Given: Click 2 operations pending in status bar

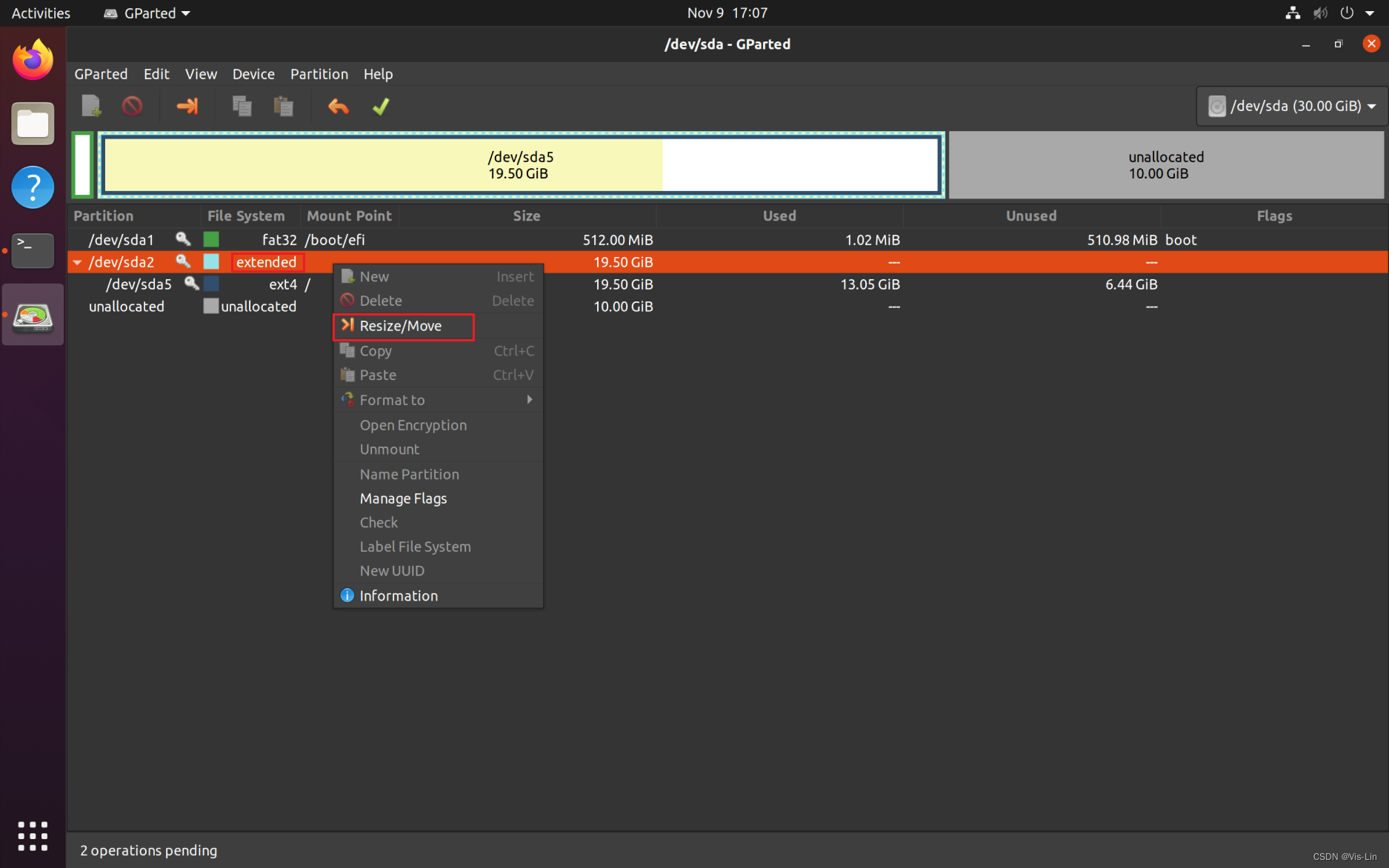Looking at the screenshot, I should [148, 850].
